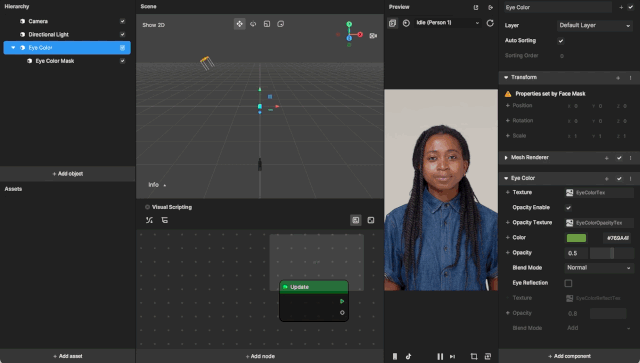The height and width of the screenshot is (363, 640).
Task: Click the EyeColorTex texture thumbnail icon
Action: (x=569, y=193)
